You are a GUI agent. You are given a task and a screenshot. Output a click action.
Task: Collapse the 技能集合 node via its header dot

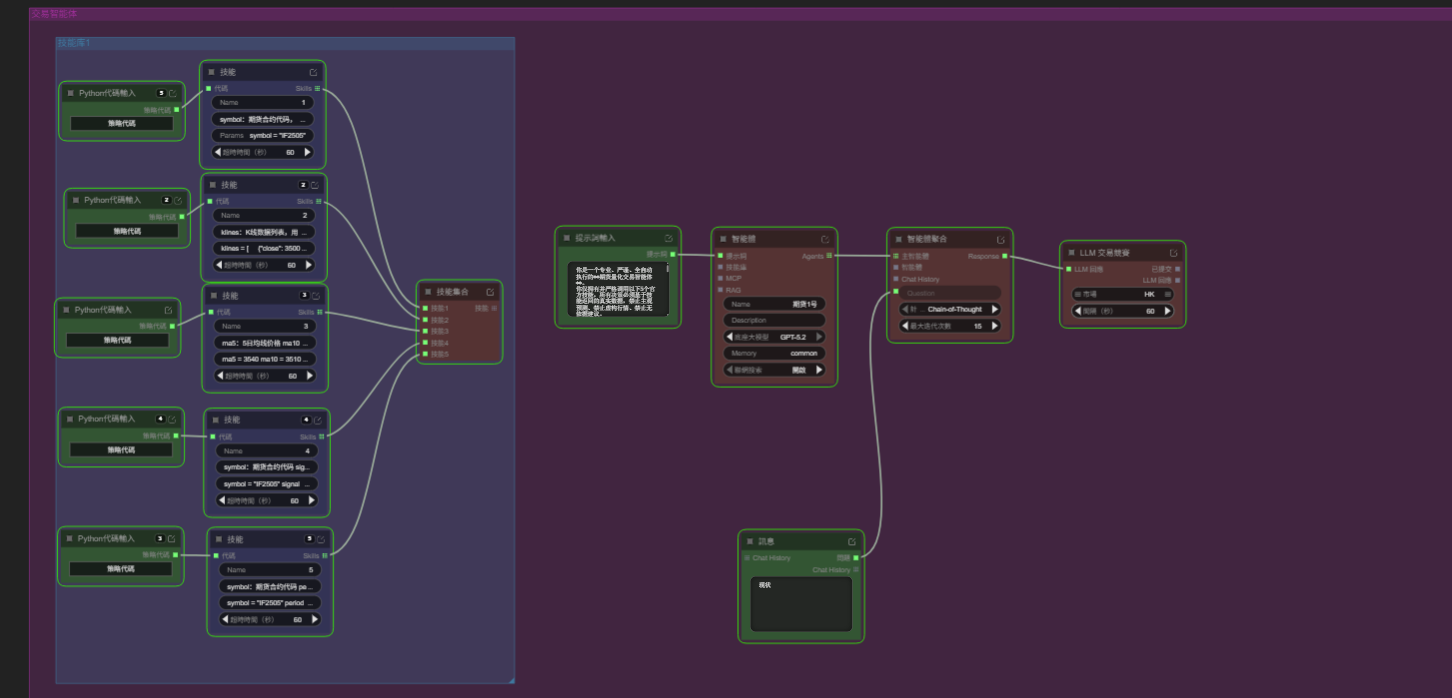pyautogui.click(x=427, y=292)
